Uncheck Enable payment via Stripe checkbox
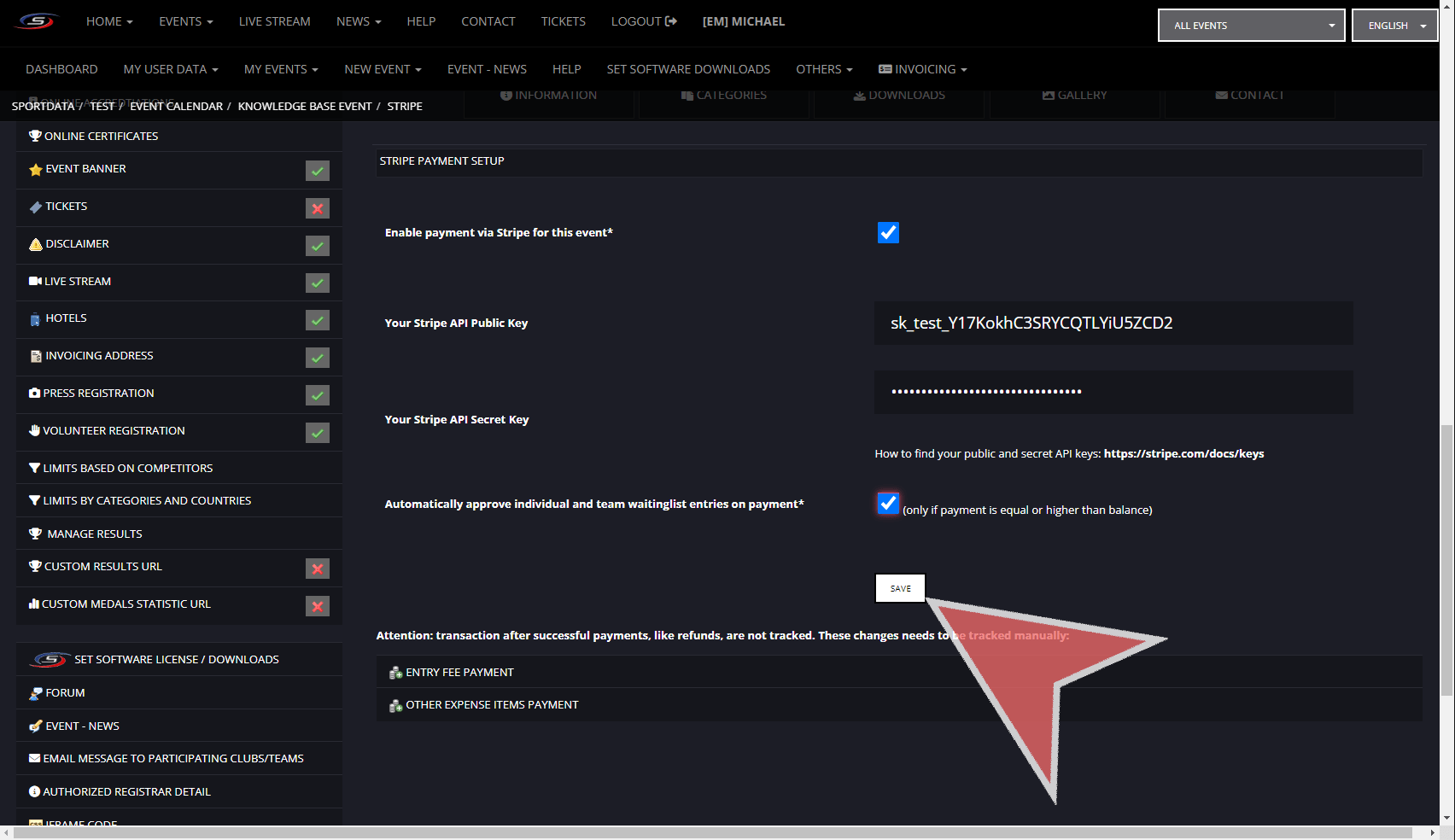The height and width of the screenshot is (840, 1455). coord(888,233)
